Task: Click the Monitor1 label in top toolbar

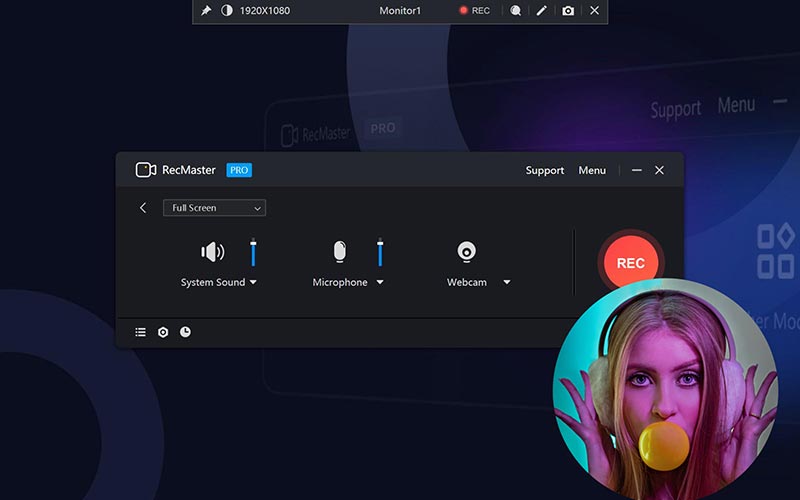Action: [x=400, y=11]
